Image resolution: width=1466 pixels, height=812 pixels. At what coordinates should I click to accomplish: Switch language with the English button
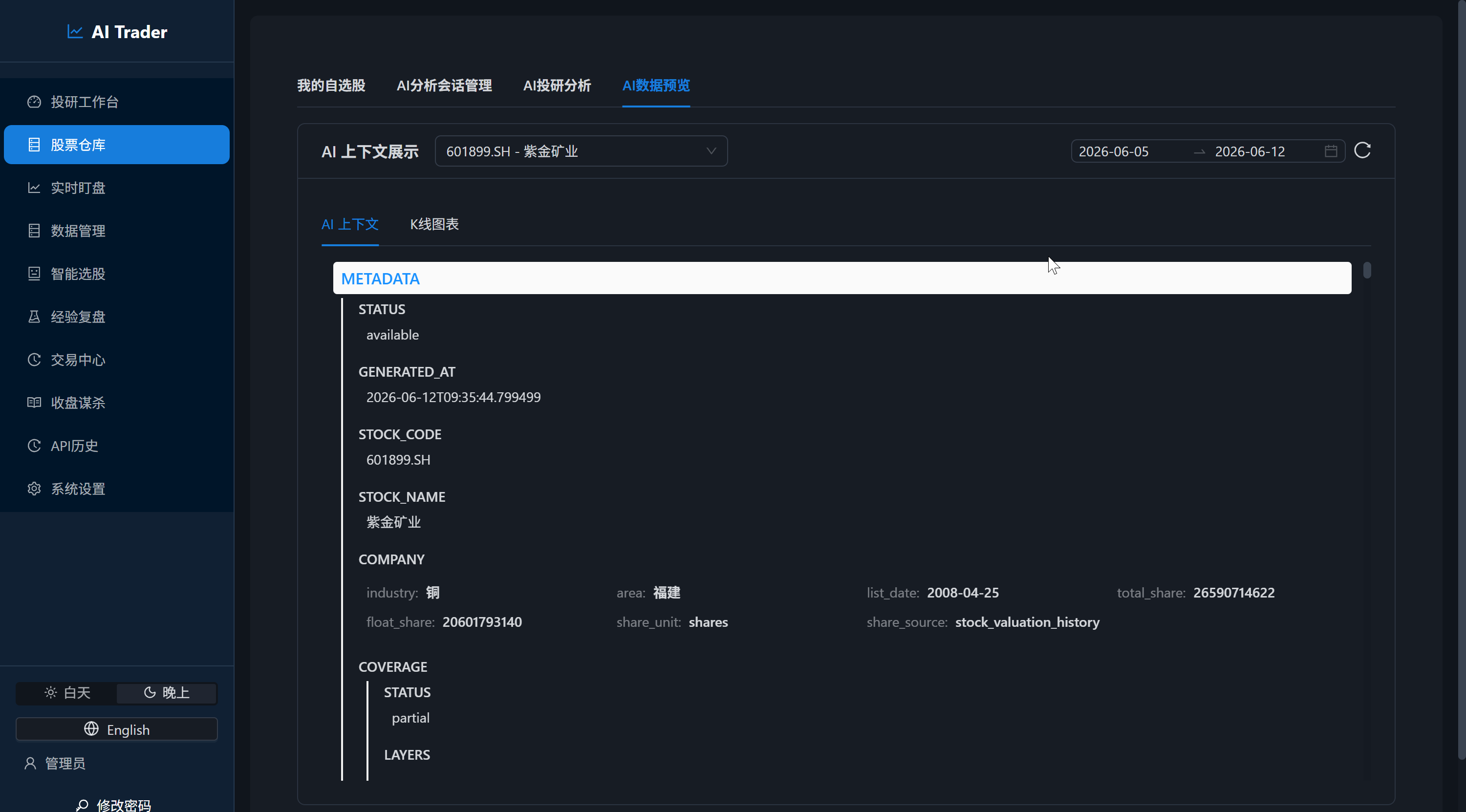[x=117, y=729]
